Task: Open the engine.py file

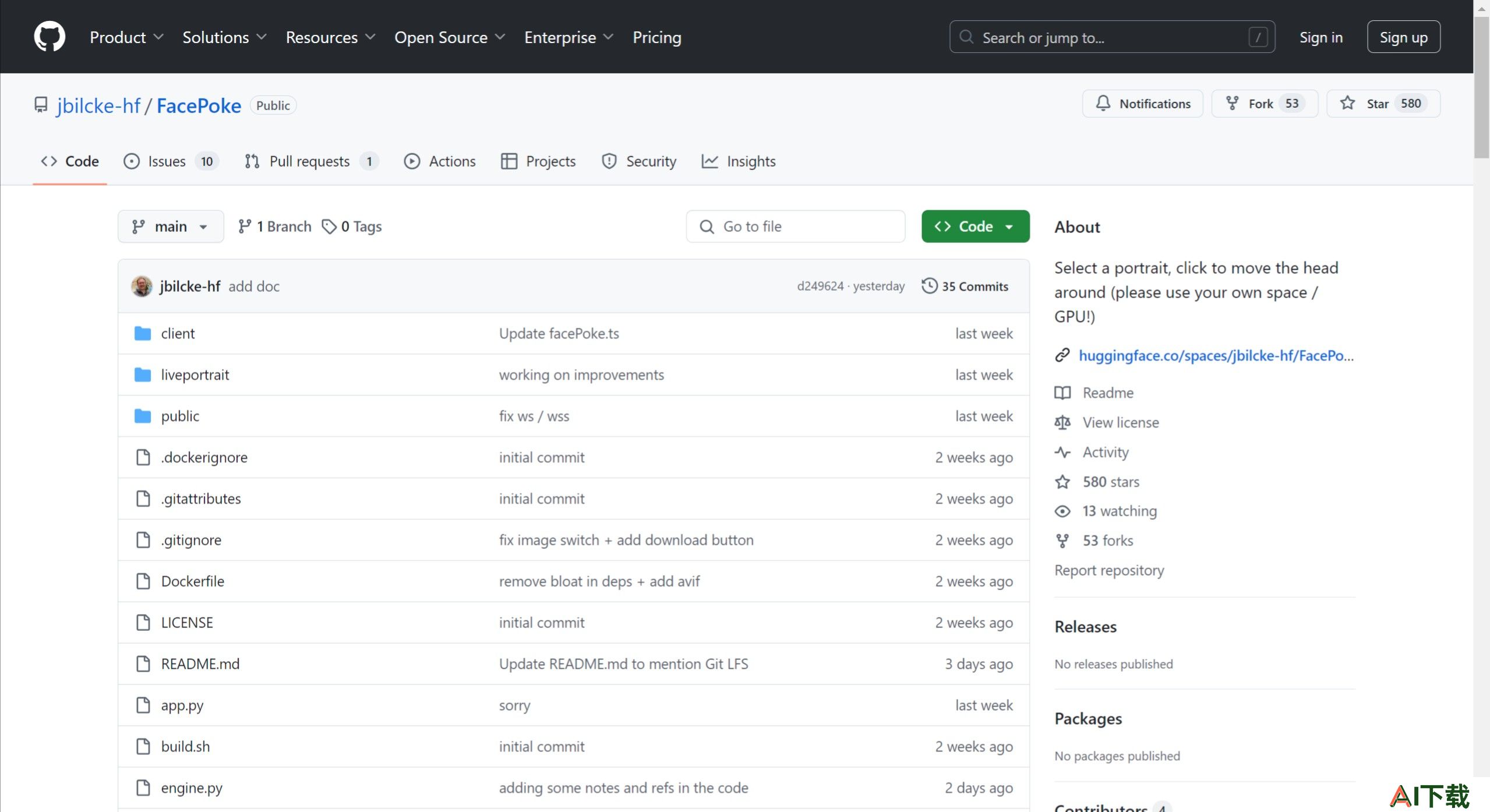Action: [192, 788]
